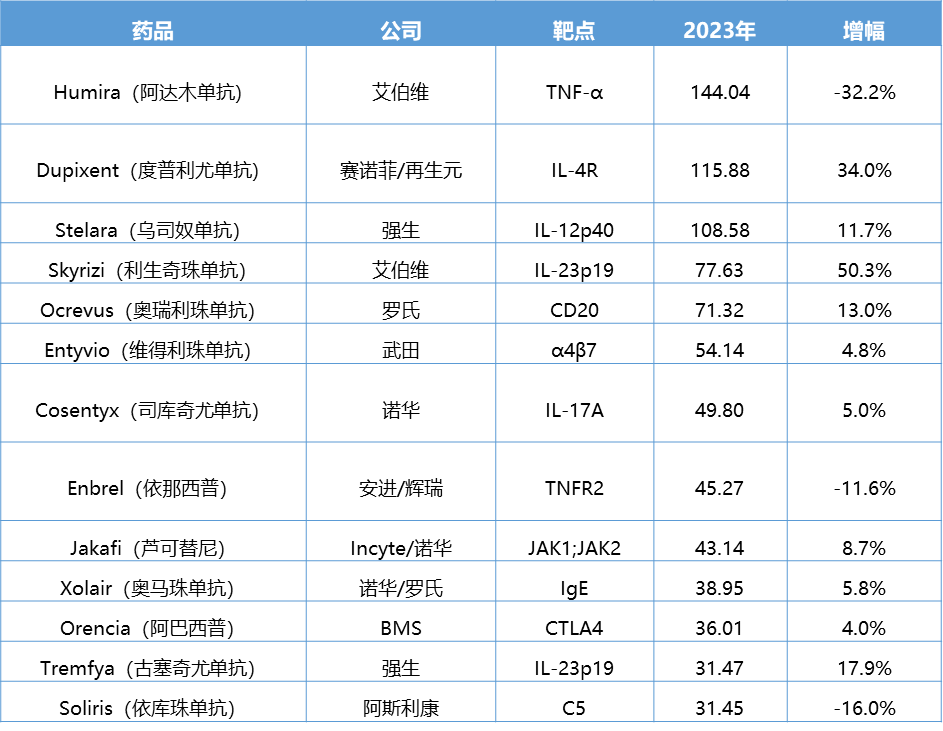Click growth value 8.7%
This screenshot has width=943, height=731.
pyautogui.click(x=864, y=548)
